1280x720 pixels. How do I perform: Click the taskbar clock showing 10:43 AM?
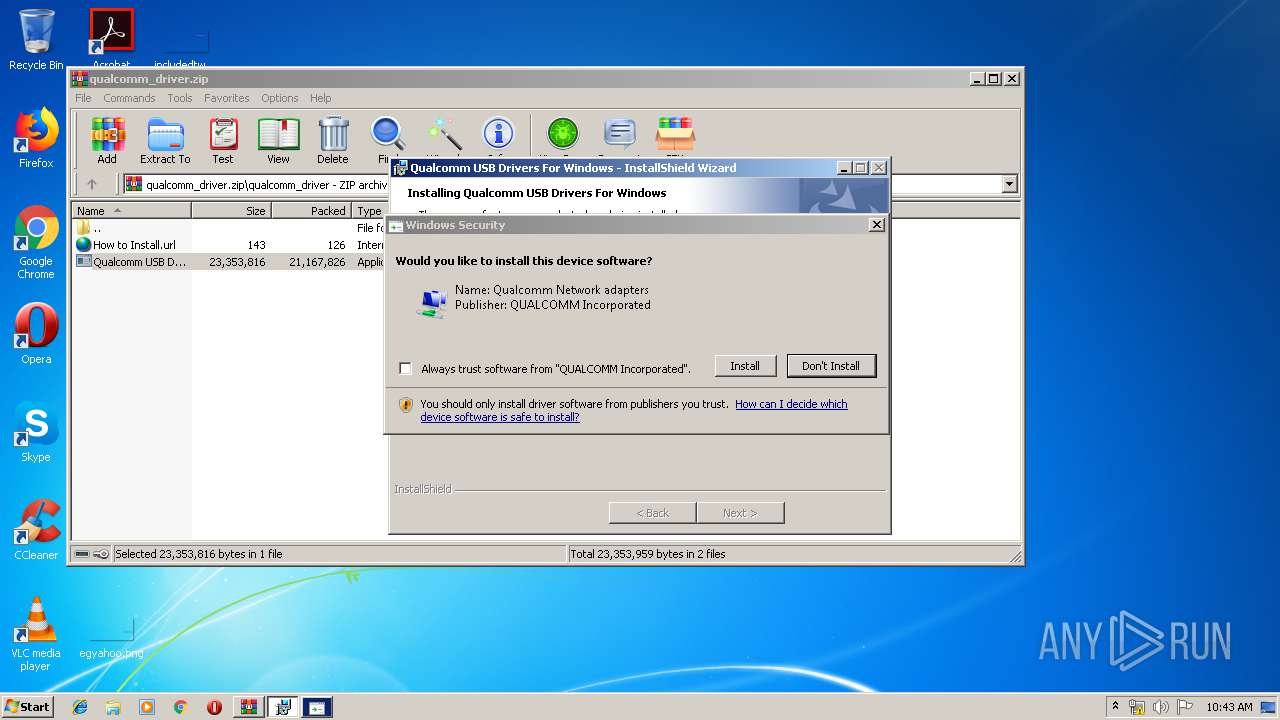(1229, 707)
